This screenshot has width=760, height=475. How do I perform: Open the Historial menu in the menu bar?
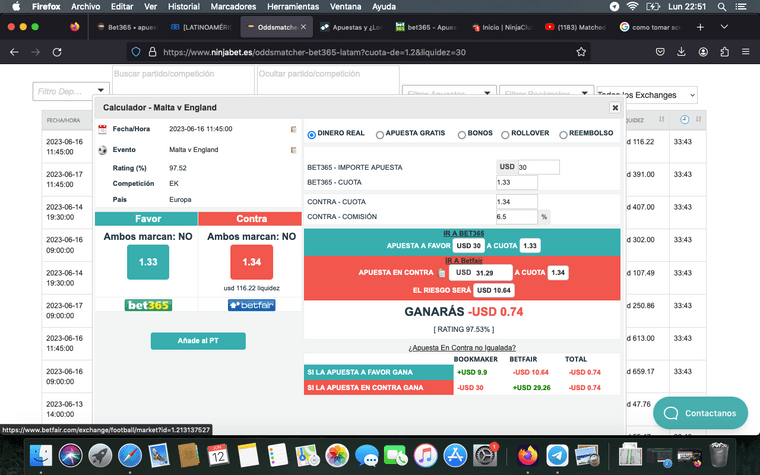[184, 7]
